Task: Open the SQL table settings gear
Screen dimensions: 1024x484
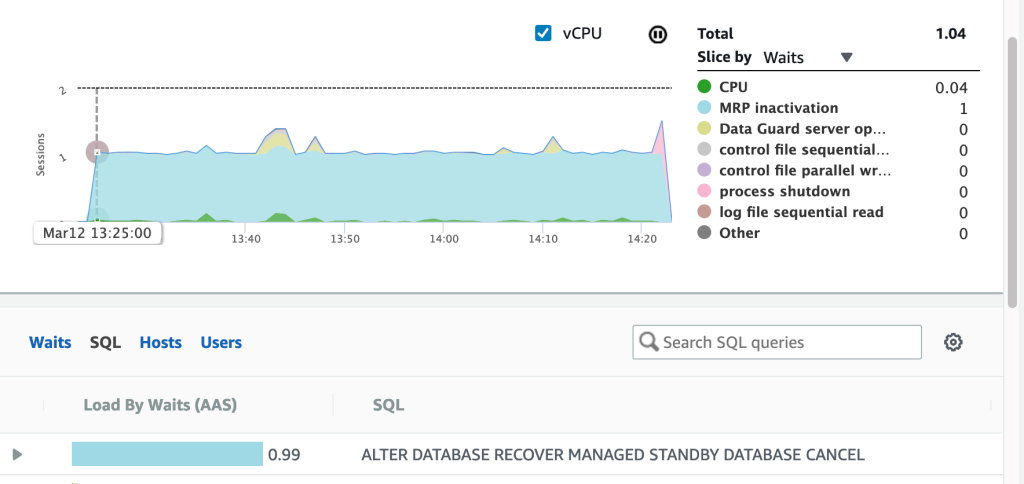Action: pos(953,342)
